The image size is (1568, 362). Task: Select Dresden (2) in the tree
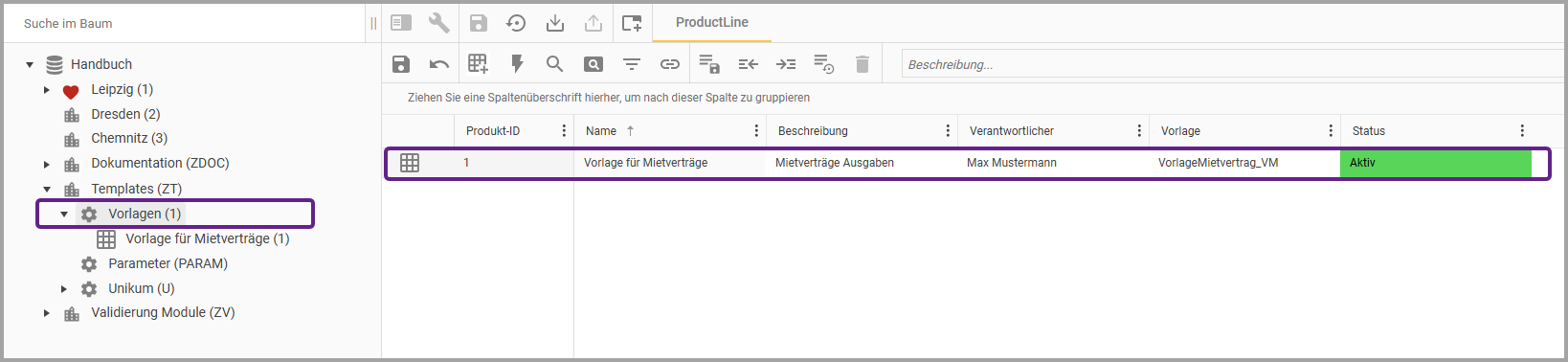tap(125, 114)
